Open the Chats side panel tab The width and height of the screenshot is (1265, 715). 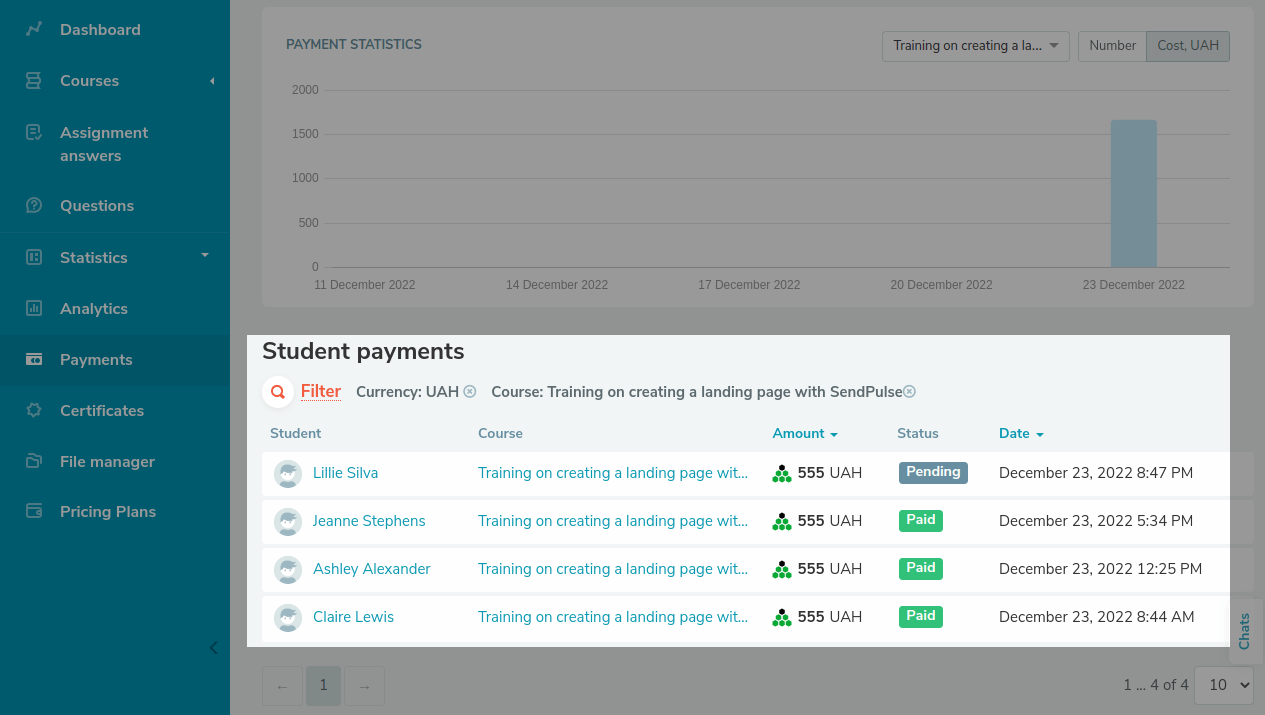[1244, 632]
